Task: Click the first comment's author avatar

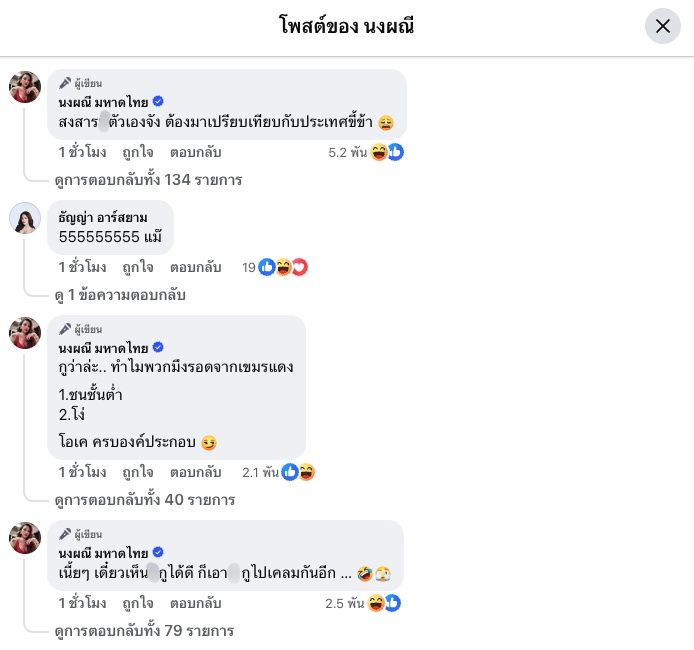Action: (25, 87)
